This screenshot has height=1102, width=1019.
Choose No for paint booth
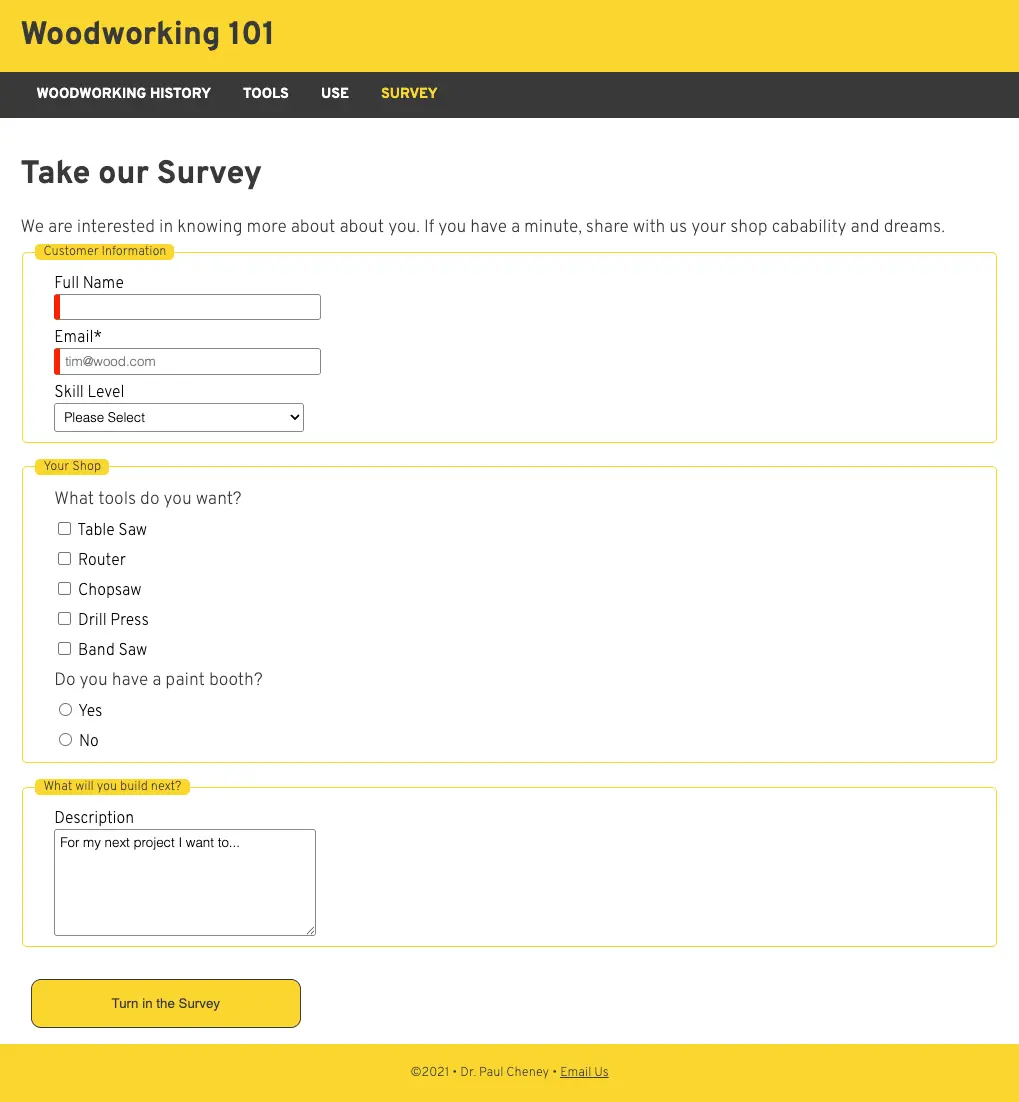click(65, 739)
